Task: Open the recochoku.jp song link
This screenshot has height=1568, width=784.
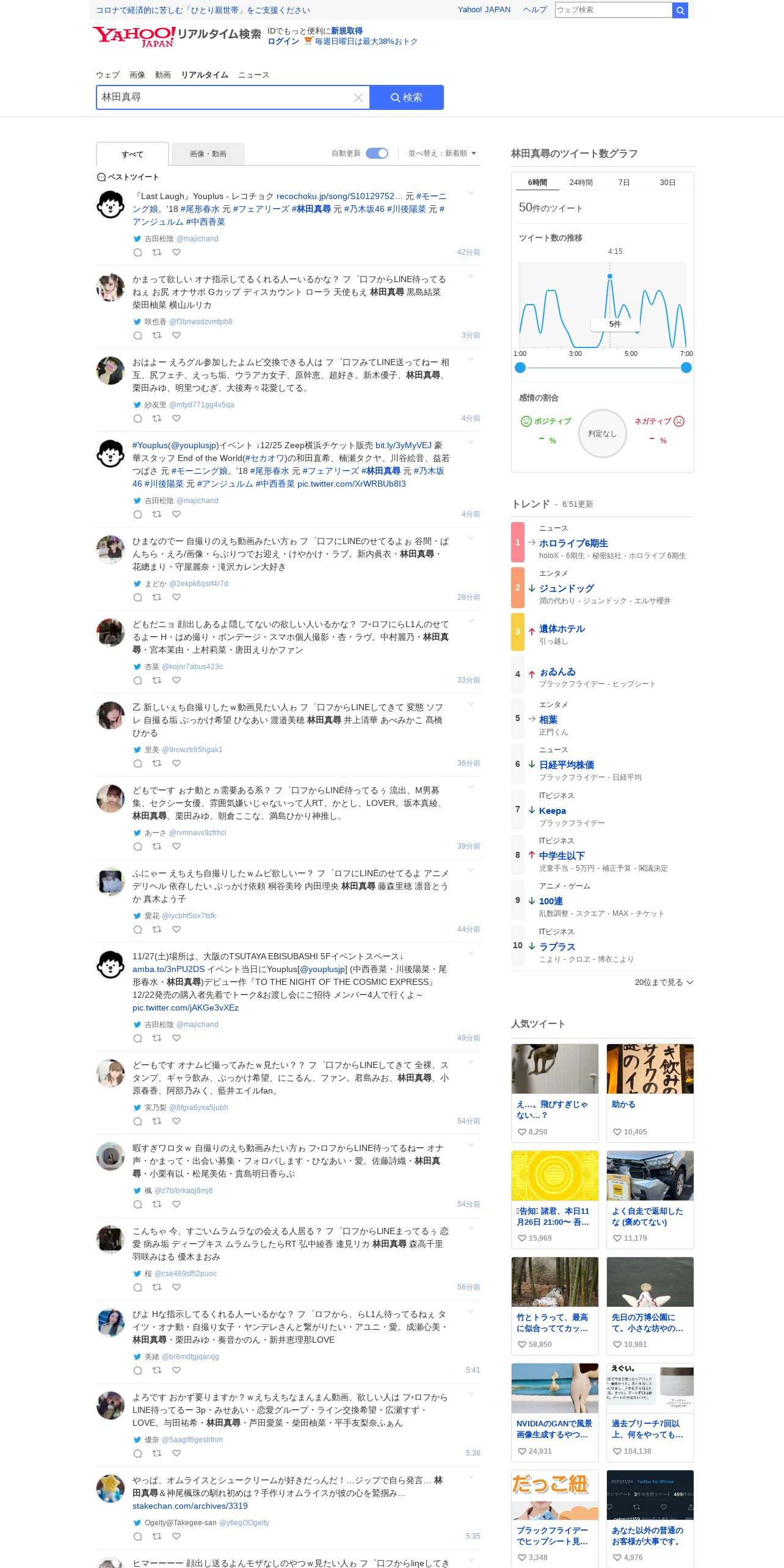Action: tap(339, 196)
